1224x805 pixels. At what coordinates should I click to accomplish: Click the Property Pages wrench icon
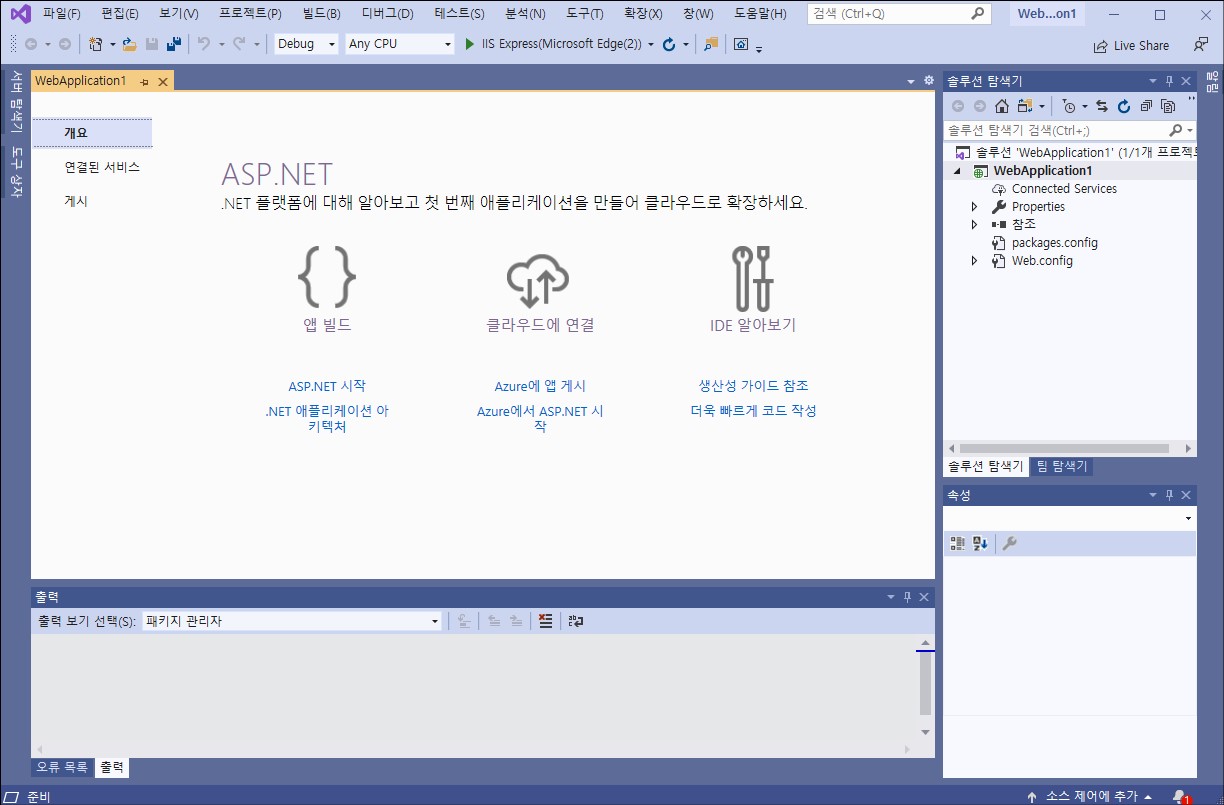point(1010,543)
